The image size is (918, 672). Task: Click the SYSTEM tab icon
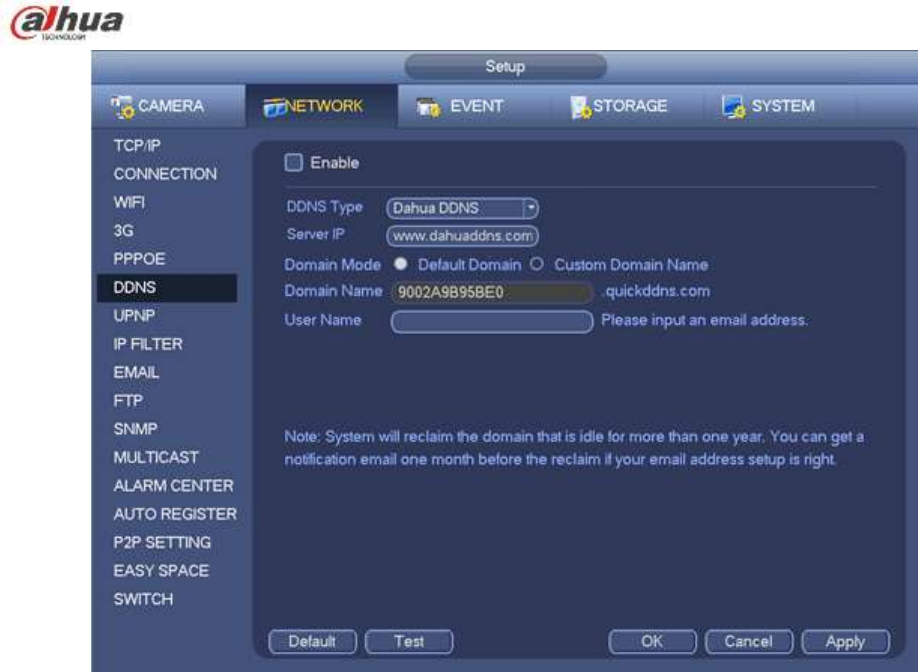point(734,107)
